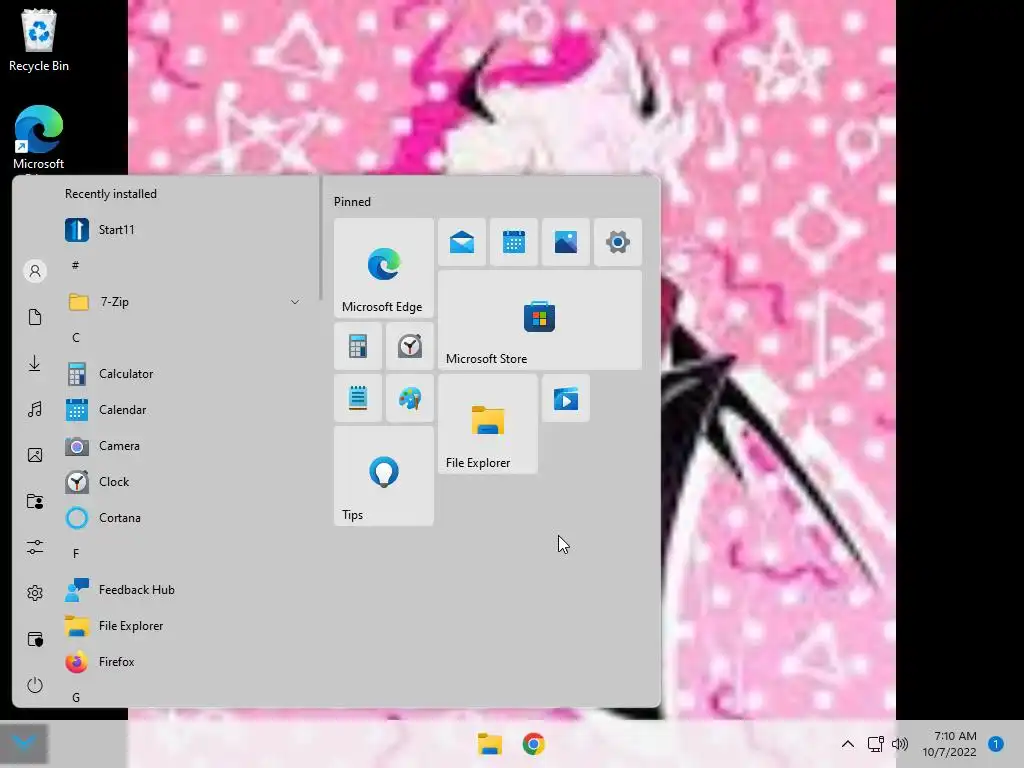Image resolution: width=1024 pixels, height=768 pixels.
Task: Open the personal folder sidebar icon
Action: click(x=35, y=501)
